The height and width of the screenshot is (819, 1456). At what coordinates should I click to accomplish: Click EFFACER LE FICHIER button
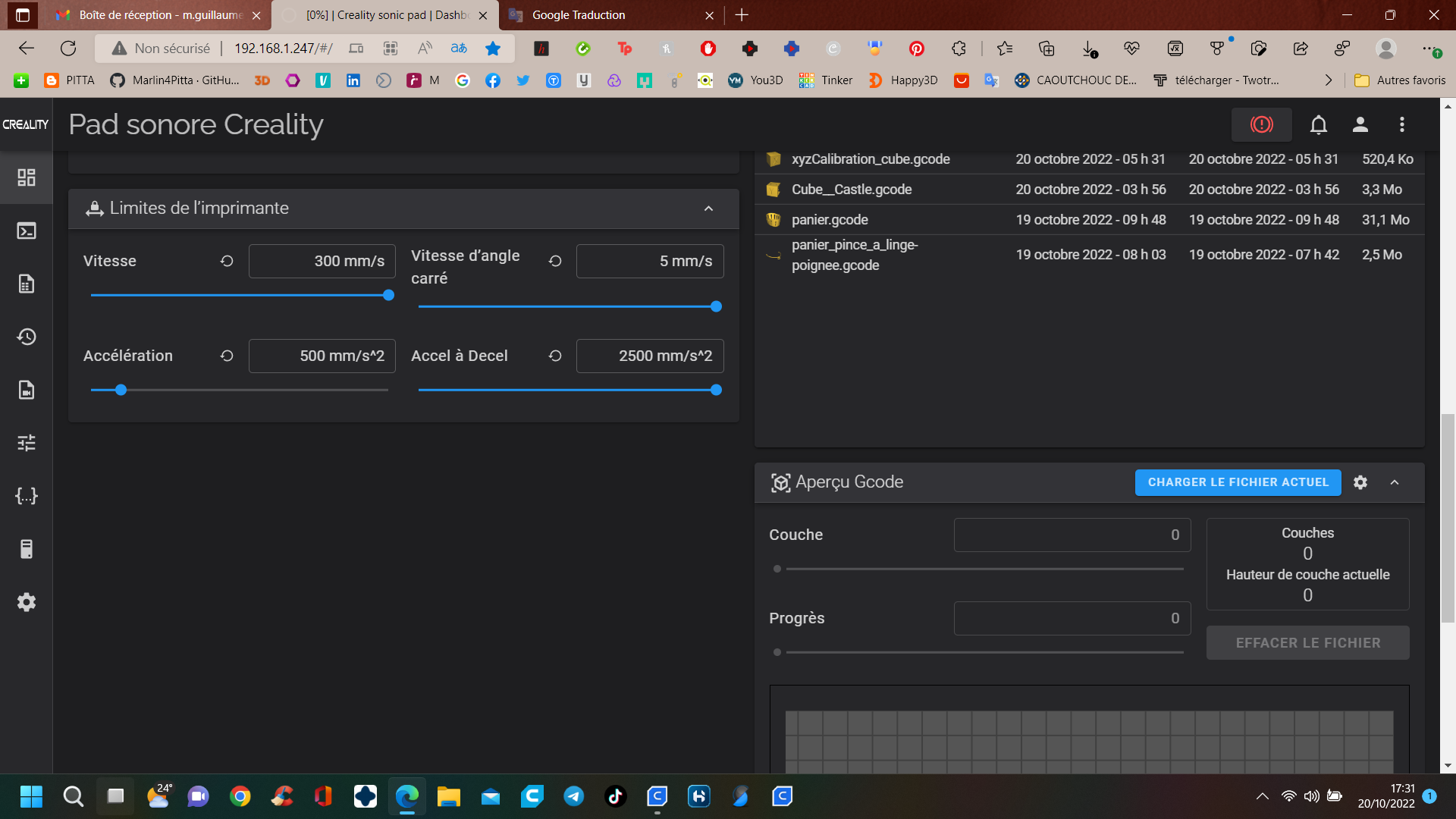click(x=1307, y=643)
